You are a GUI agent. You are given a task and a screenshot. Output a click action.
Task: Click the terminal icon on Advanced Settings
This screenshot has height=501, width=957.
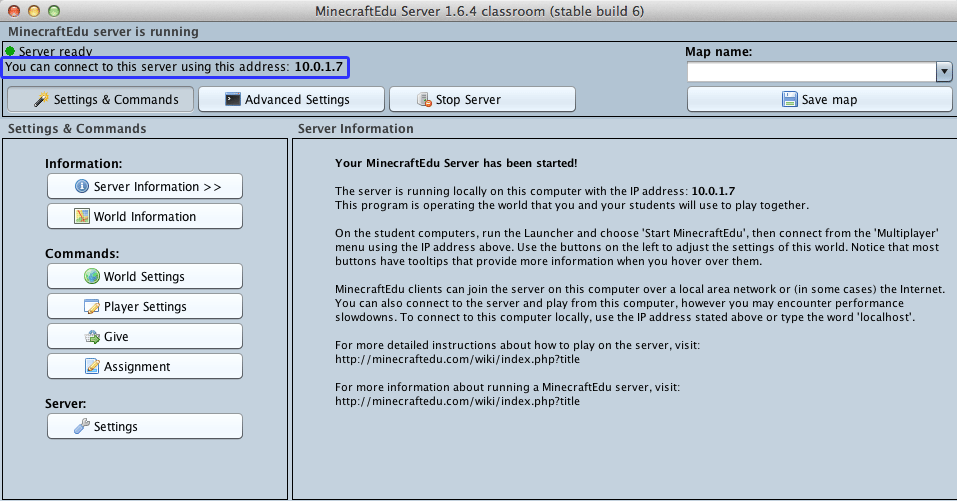tap(233, 99)
